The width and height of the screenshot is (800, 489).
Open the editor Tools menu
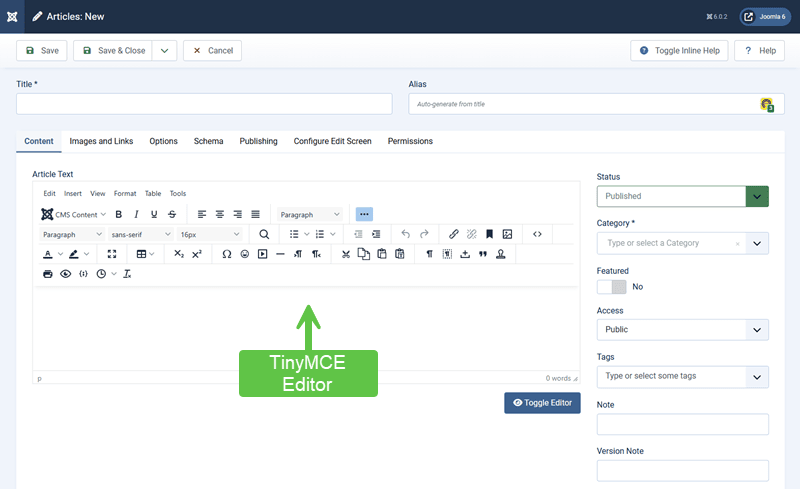click(178, 193)
